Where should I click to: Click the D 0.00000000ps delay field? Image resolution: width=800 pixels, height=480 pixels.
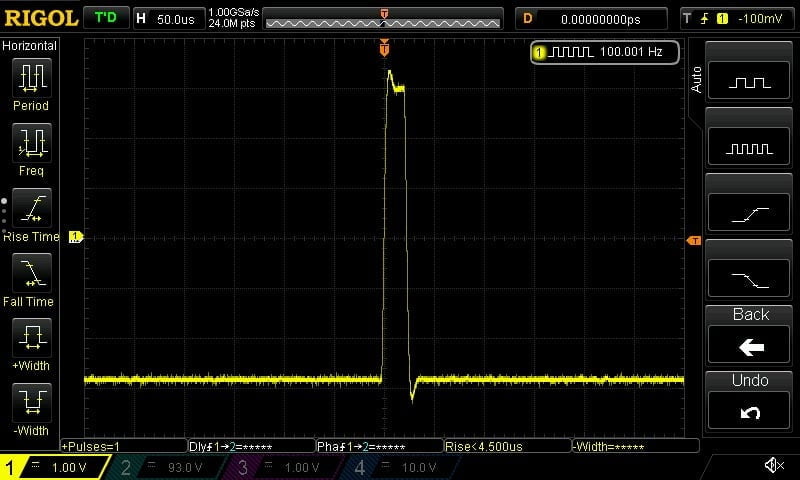tap(591, 19)
